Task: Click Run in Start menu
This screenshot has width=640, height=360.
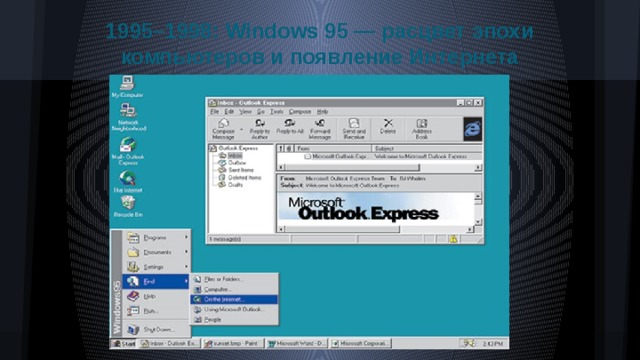Action: point(156,311)
